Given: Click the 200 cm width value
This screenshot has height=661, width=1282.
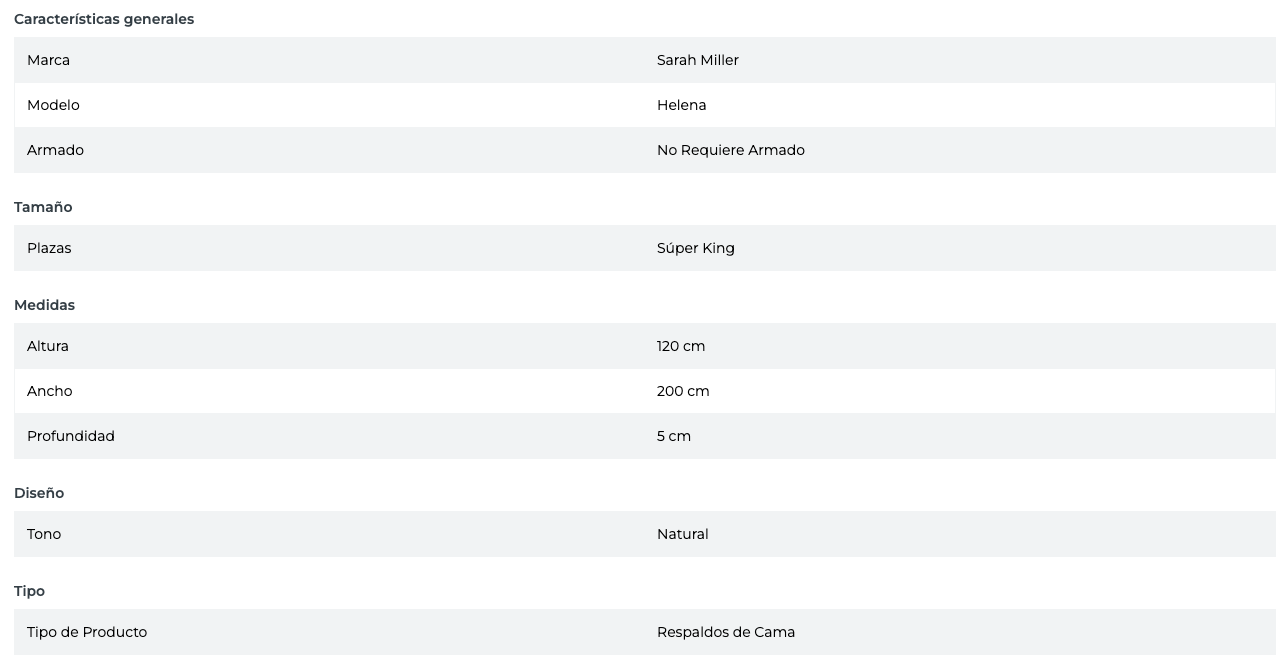Looking at the screenshot, I should 683,391.
